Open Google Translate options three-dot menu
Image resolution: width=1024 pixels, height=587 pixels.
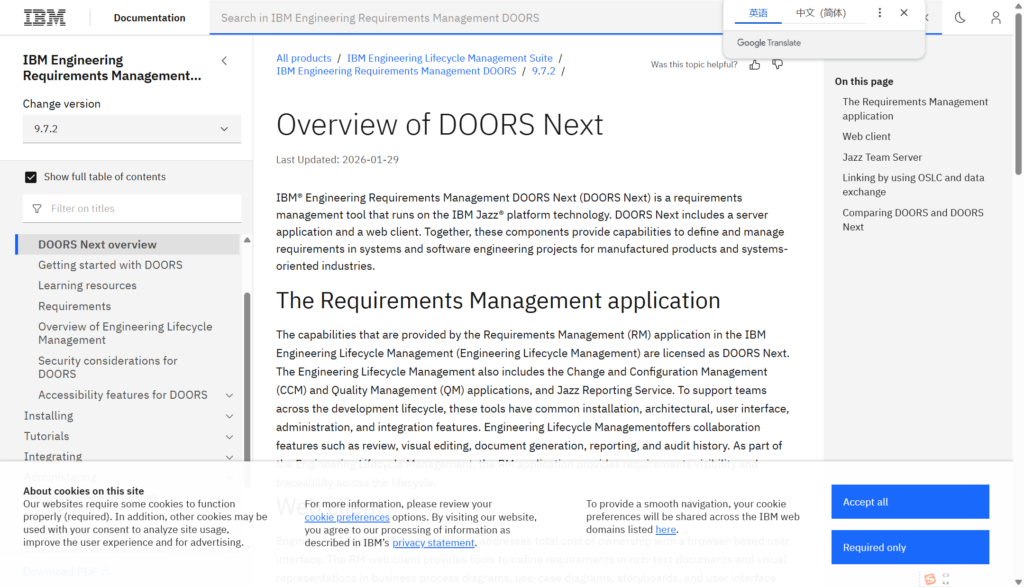[880, 13]
